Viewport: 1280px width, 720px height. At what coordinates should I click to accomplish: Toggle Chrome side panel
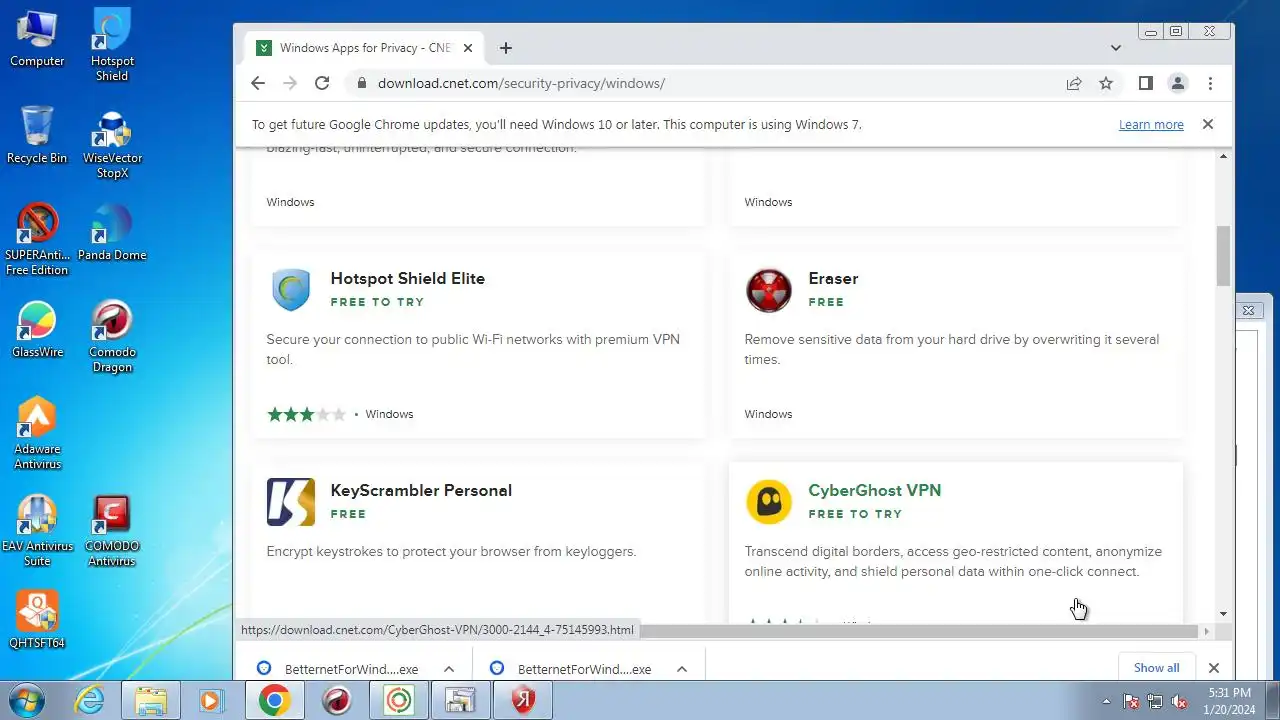point(1146,83)
